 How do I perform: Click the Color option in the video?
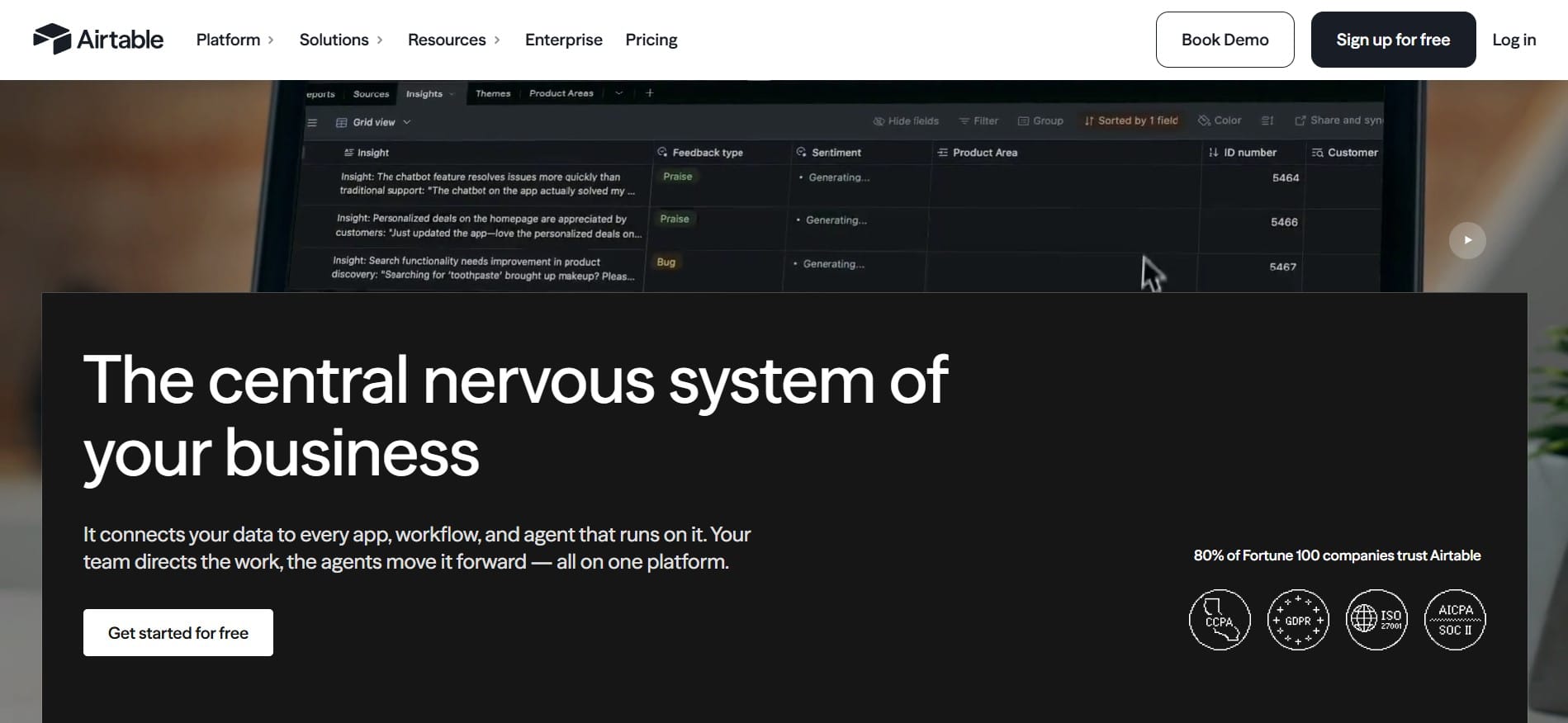1220,120
